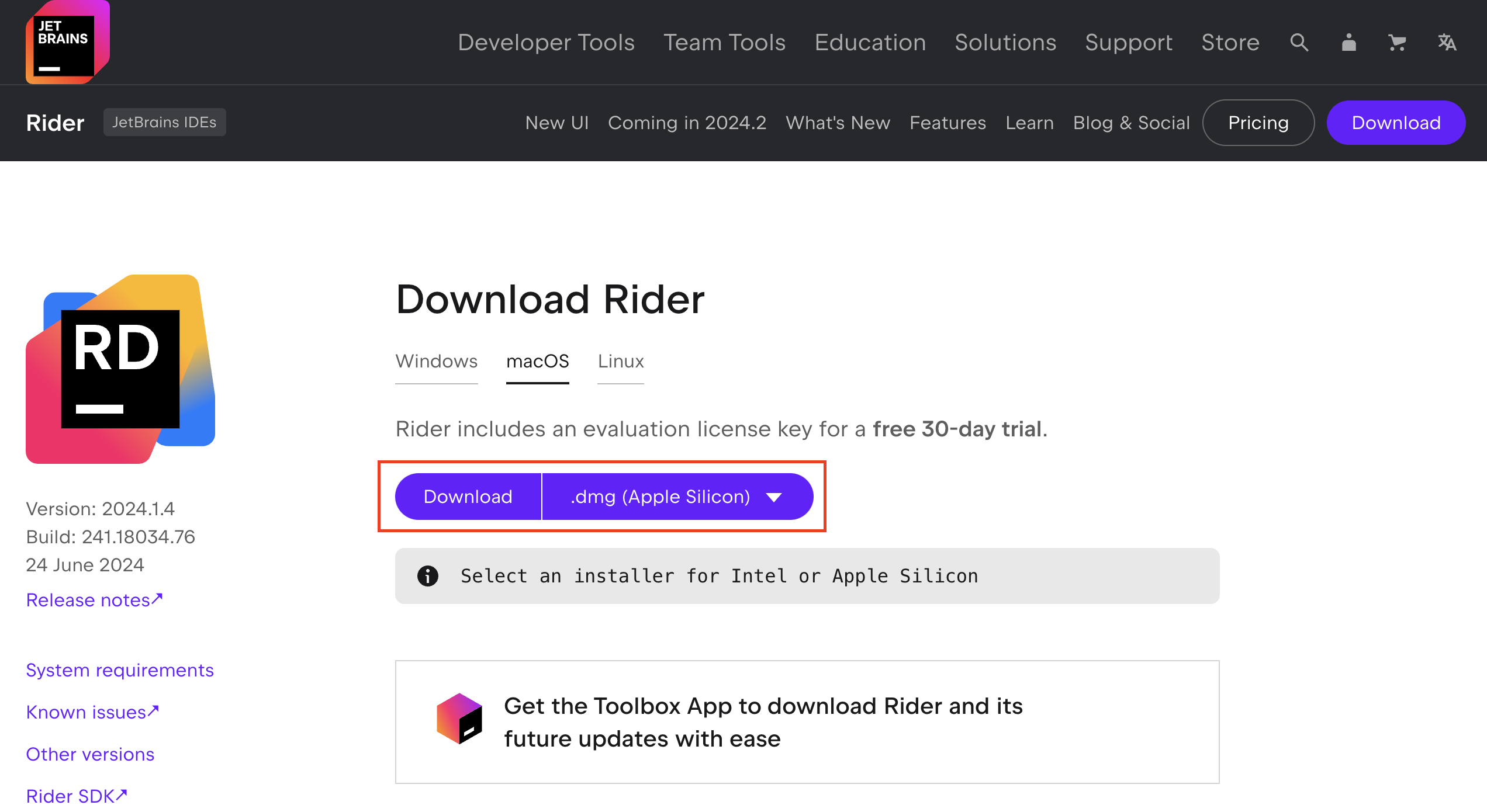Open the Team Tools menu

pyautogui.click(x=724, y=42)
